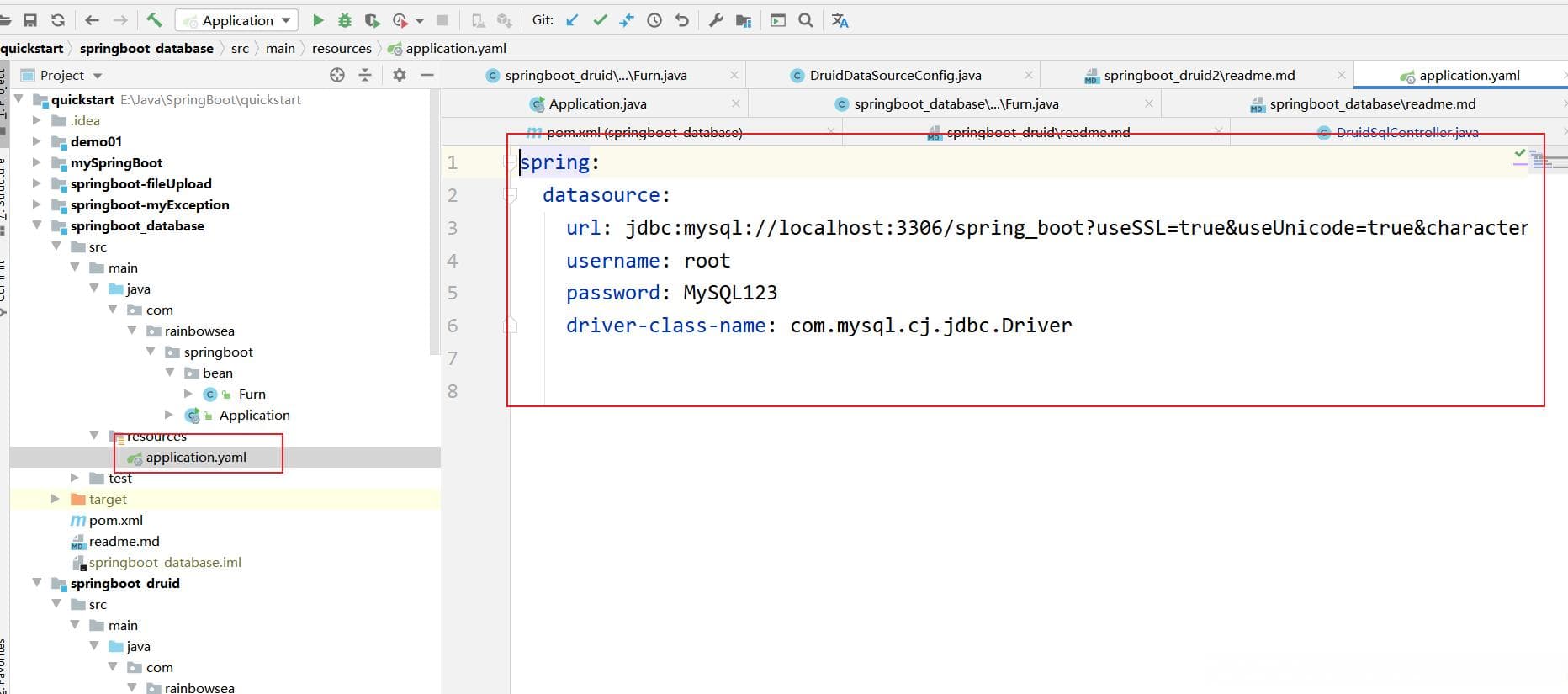The image size is (1568, 694).
Task: Expand the mySpringBoot module
Action: click(36, 162)
